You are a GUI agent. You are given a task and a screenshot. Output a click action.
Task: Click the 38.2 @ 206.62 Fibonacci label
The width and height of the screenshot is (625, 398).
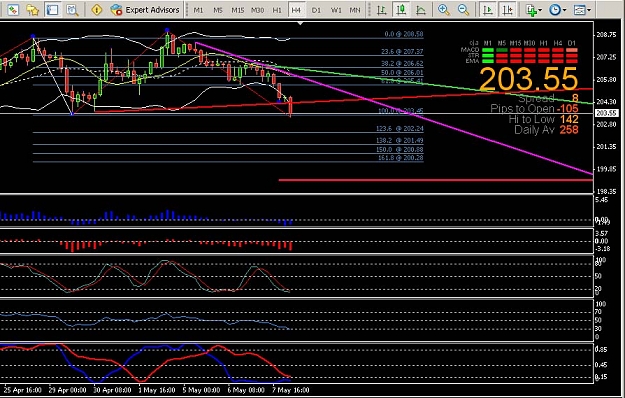[402, 63]
